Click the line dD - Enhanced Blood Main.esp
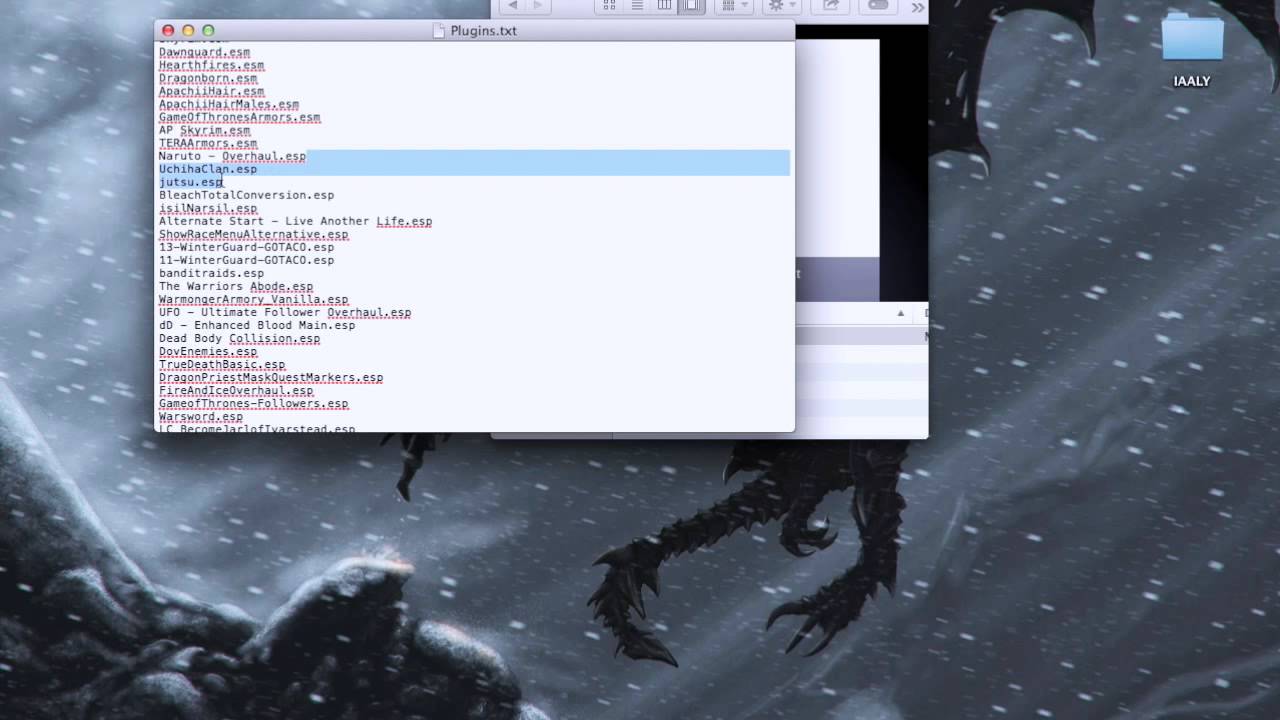The height and width of the screenshot is (720, 1280). tap(256, 325)
